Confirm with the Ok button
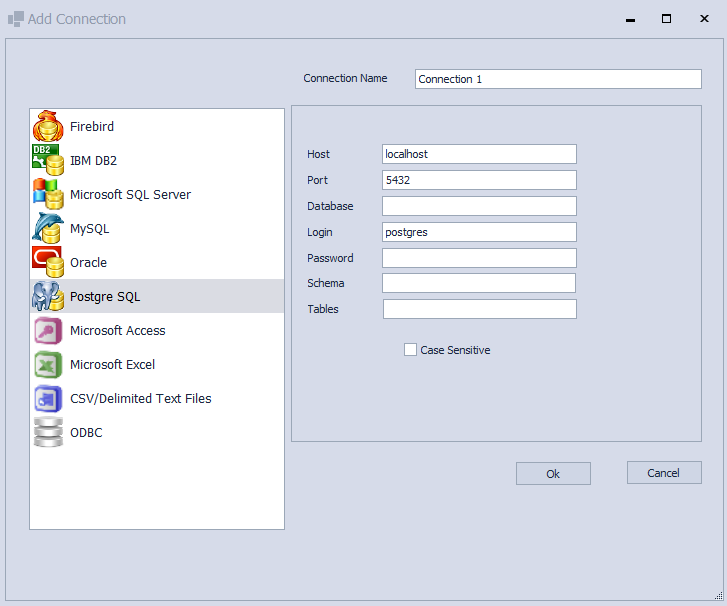This screenshot has height=606, width=727. [x=553, y=473]
